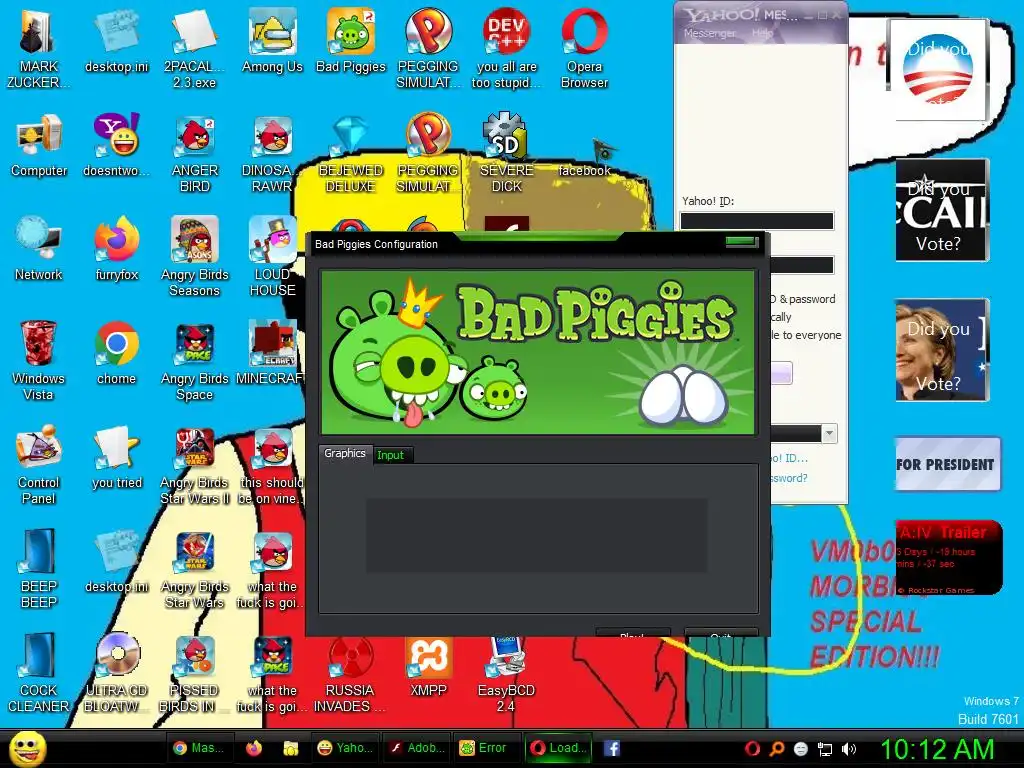
Task: Open the Yahoo 'doesntwo' desktop icon
Action: point(117,145)
